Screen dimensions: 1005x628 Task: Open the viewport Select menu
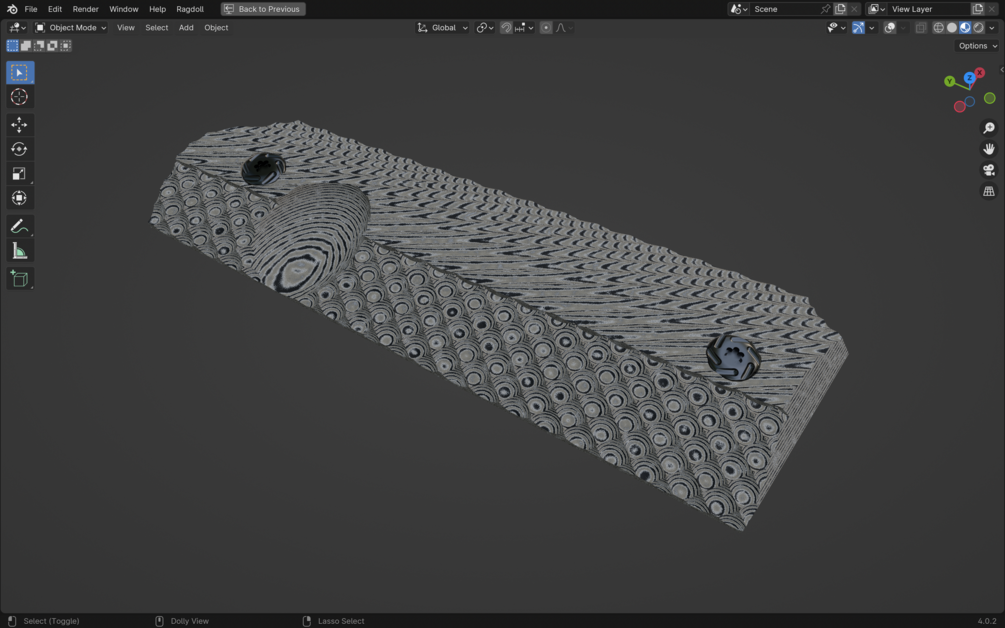[156, 28]
